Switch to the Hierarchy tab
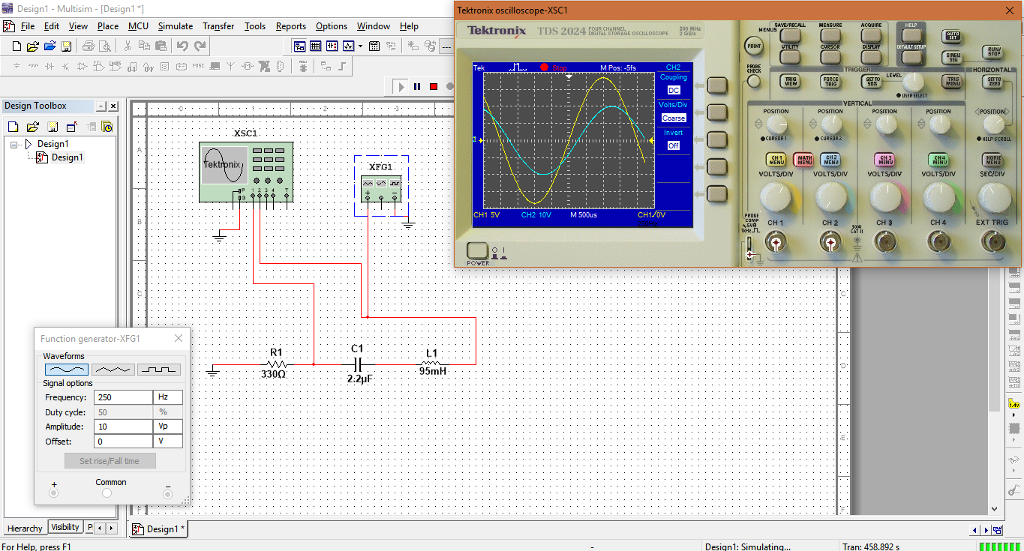The width and height of the screenshot is (1024, 551). [25, 528]
